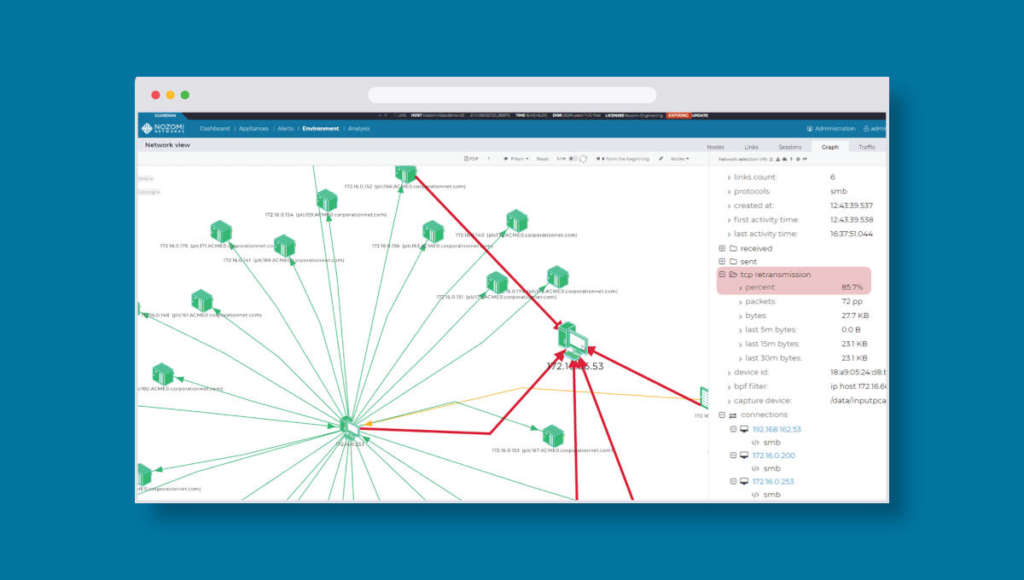Select the highlighted 172.16.0.53 computer node

[x=573, y=341]
